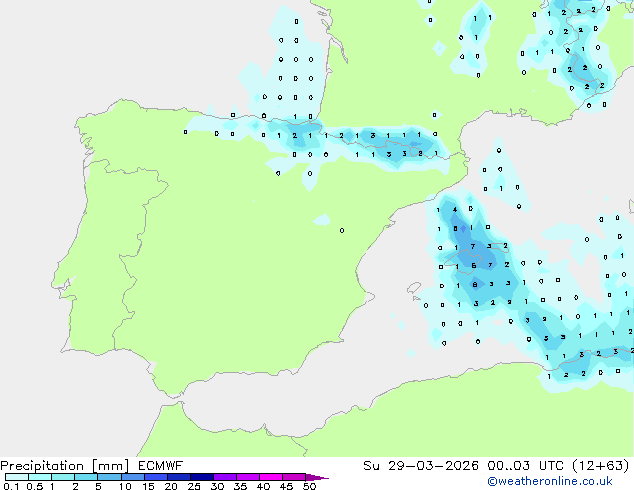Pick the 10–15 mm legend color
Viewport: 634px width, 490px height.
point(132,477)
